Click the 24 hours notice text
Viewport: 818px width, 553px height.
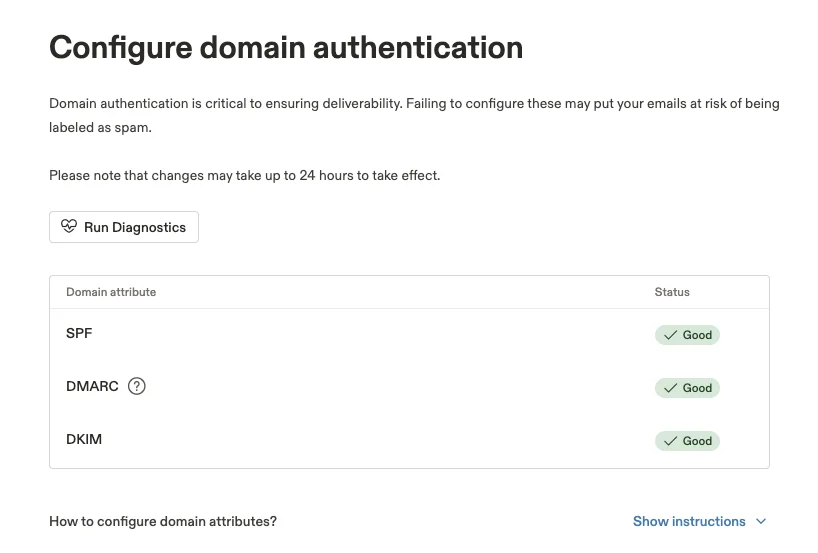pyautogui.click(x=245, y=175)
